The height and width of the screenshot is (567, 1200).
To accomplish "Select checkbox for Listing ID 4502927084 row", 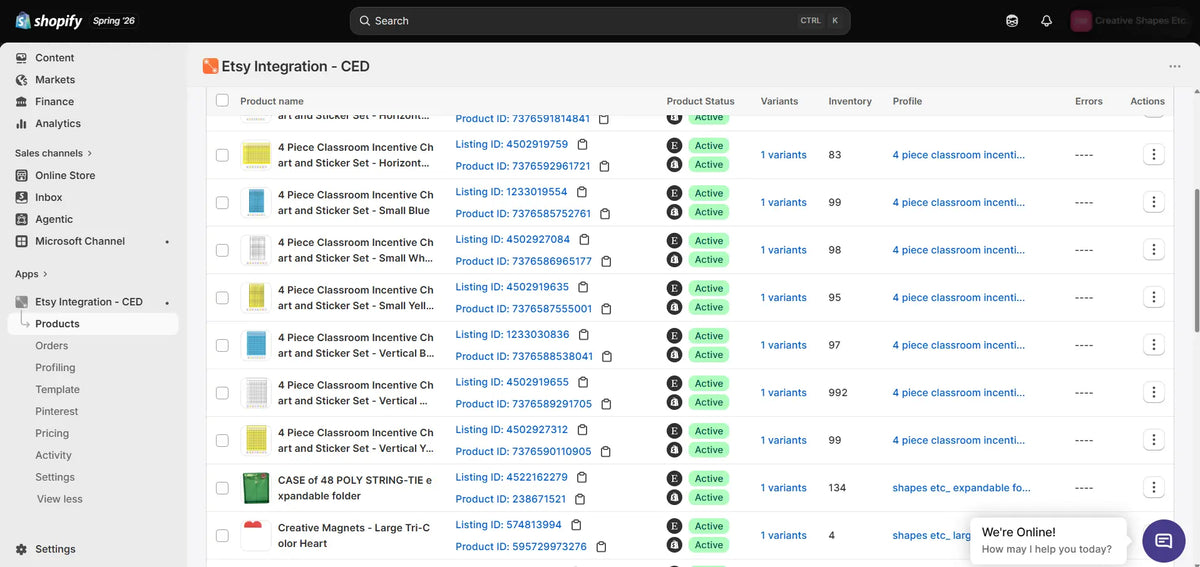I will pos(222,250).
